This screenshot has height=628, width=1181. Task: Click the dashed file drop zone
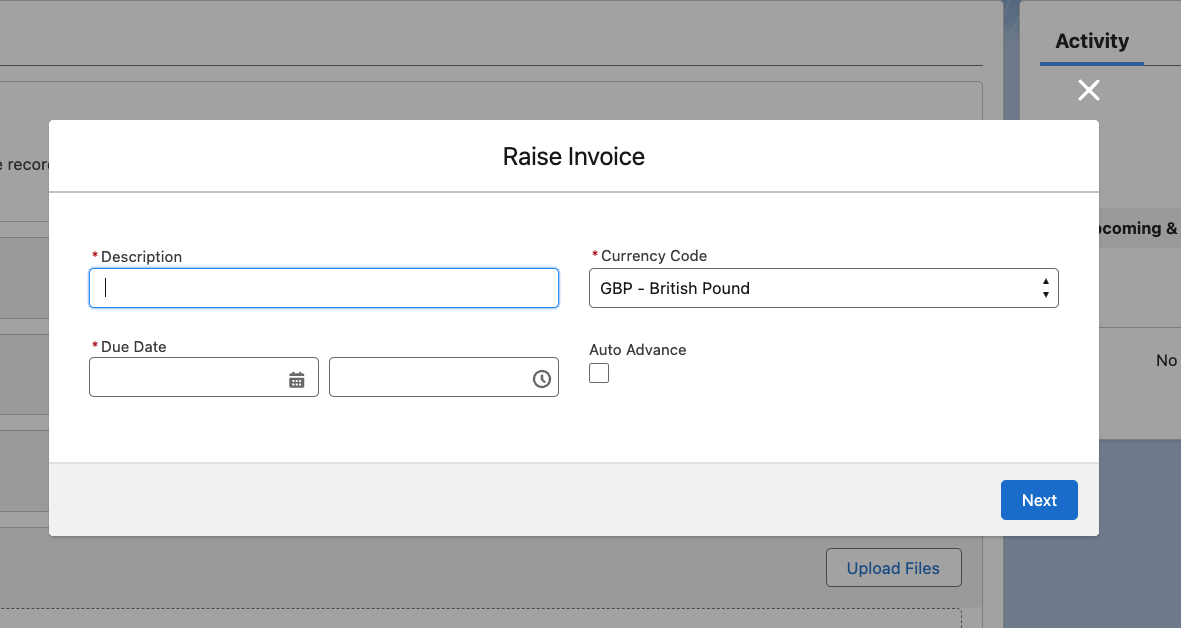tap(480, 618)
